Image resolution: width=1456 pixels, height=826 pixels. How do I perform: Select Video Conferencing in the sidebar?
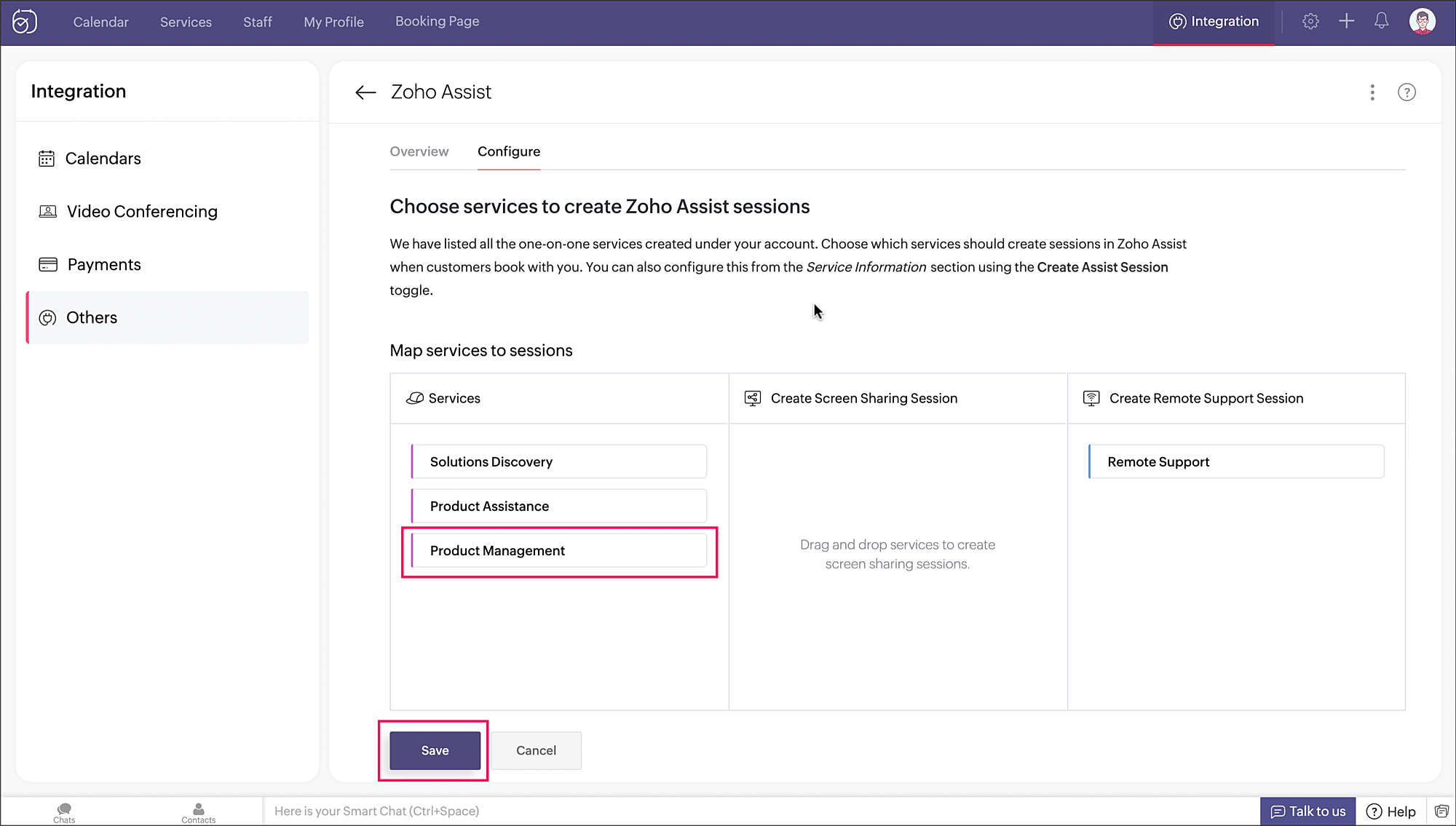(x=167, y=212)
